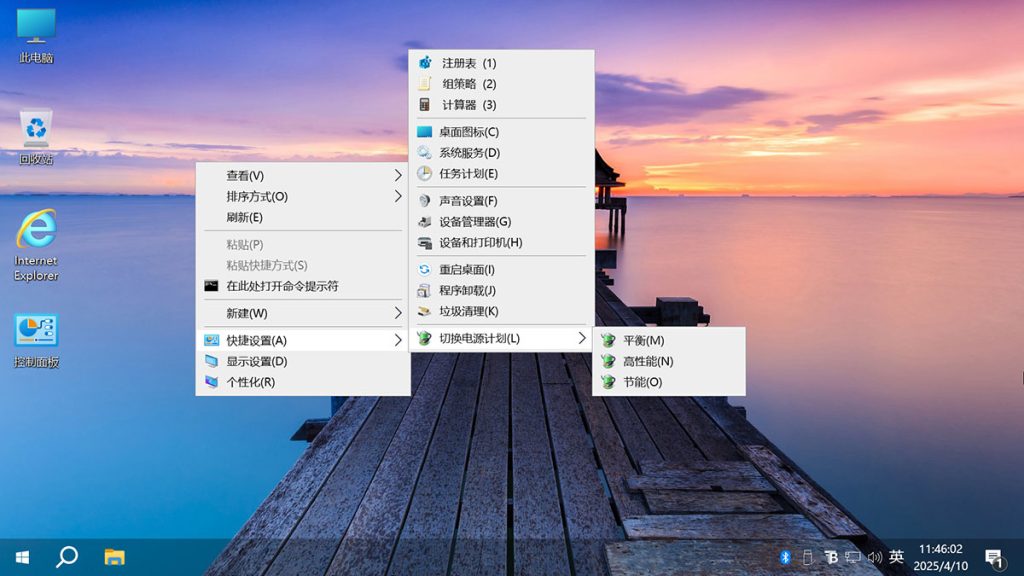Select the 控制面板 desktop icon
This screenshot has height=576, width=1024.
[36, 341]
